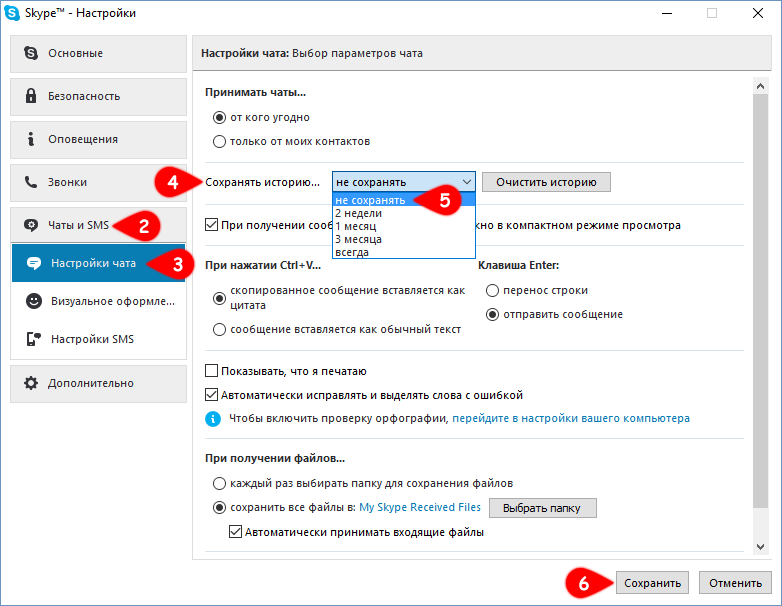
Task: Click the blue info icon near spellcheck note
Action: click(213, 418)
